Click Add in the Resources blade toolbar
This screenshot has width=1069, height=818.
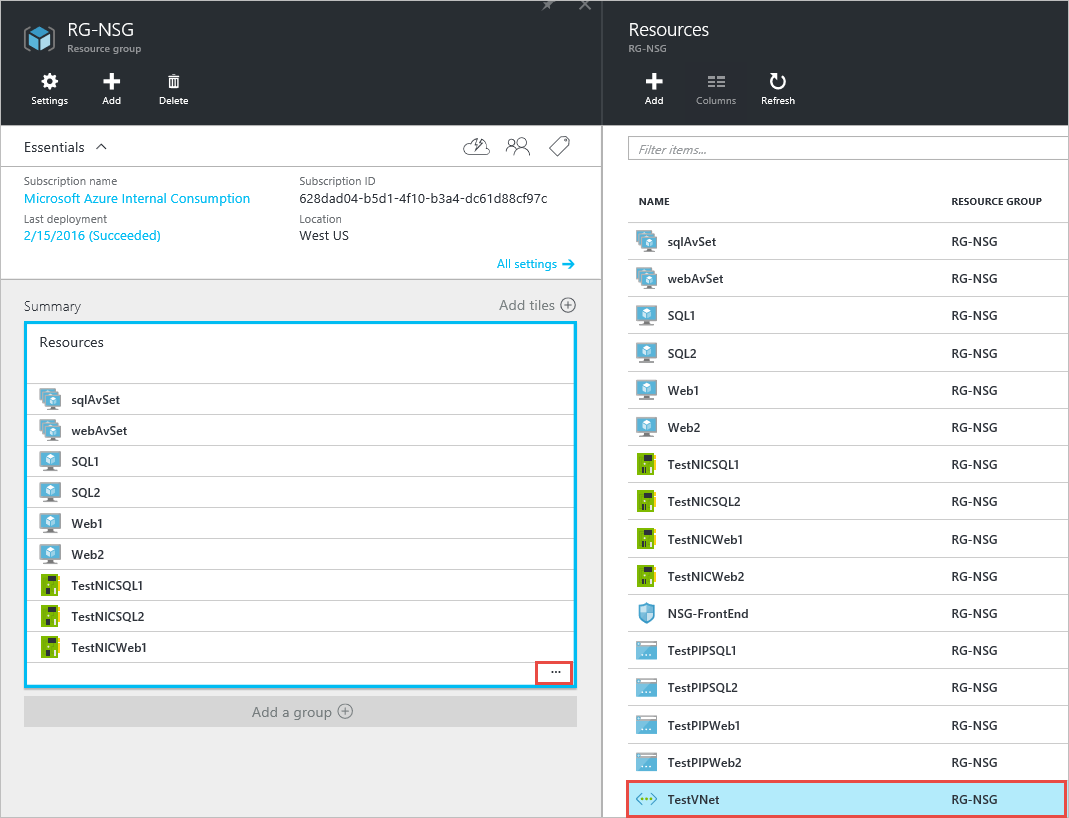coord(654,89)
